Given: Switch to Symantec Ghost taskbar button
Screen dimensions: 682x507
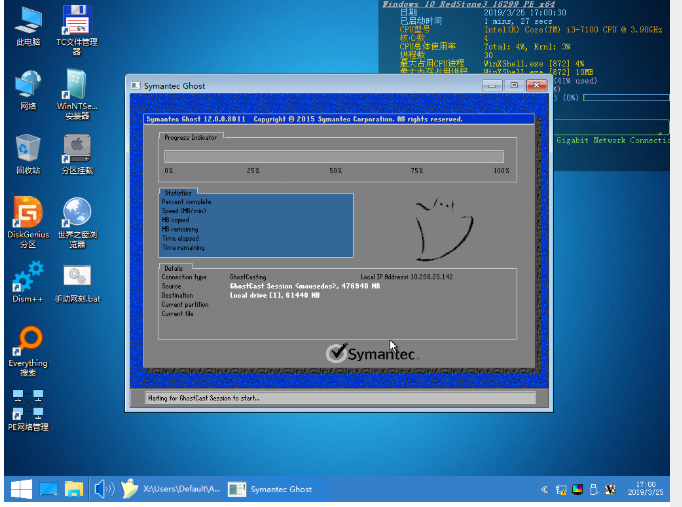Looking at the screenshot, I should [271, 489].
